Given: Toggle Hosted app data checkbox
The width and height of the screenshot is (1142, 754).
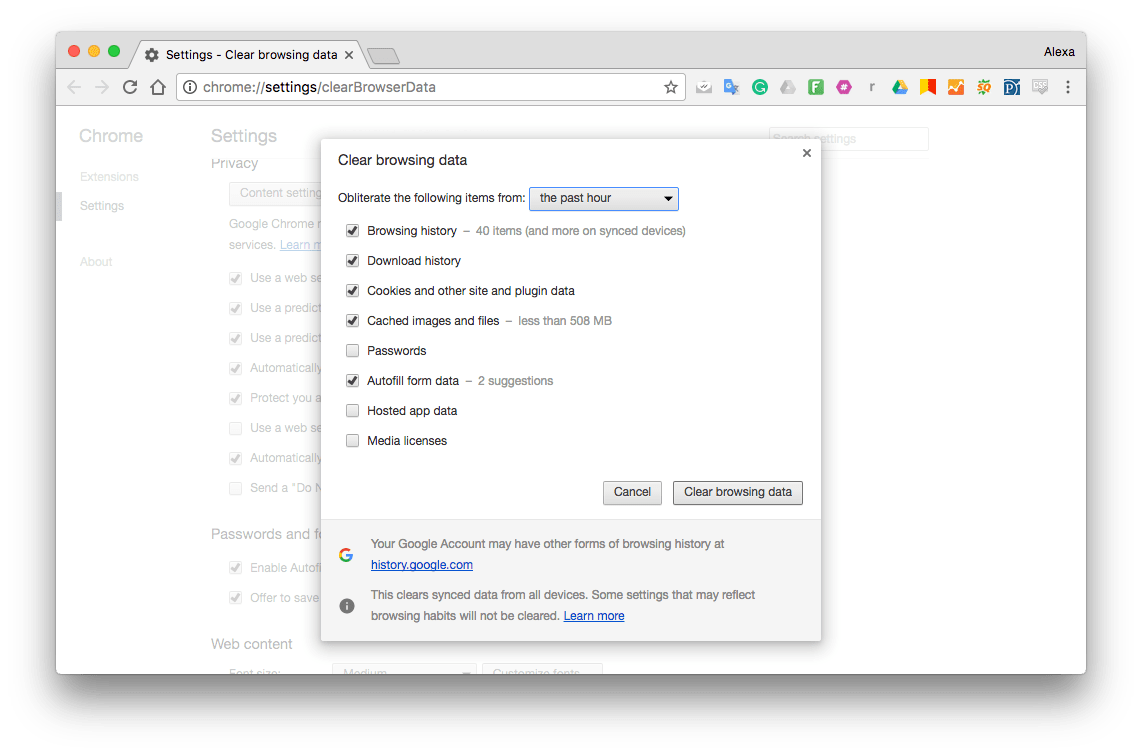Looking at the screenshot, I should (x=353, y=411).
